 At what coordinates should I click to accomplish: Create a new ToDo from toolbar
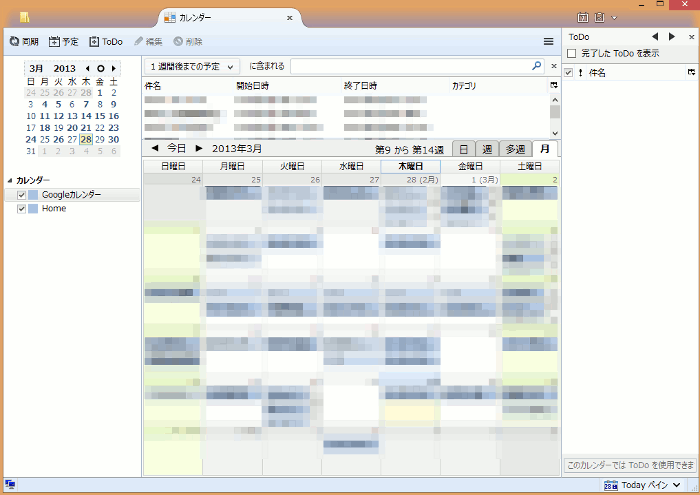point(105,41)
